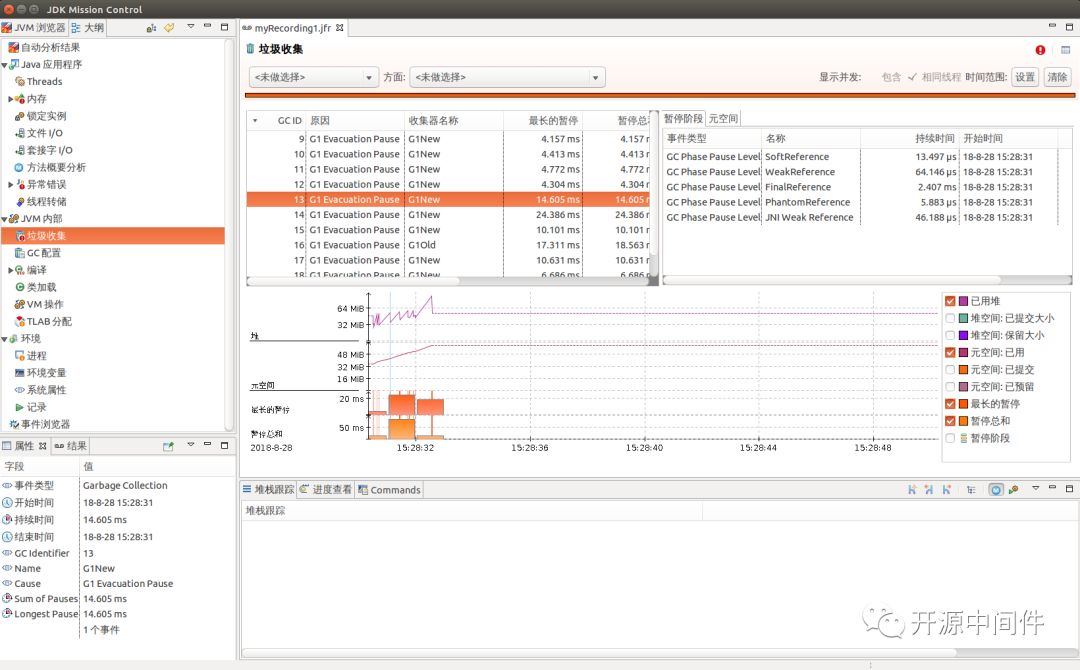The image size is (1080, 670).
Task: Check the 元空间: 已预留 checkbox
Action: click(951, 387)
